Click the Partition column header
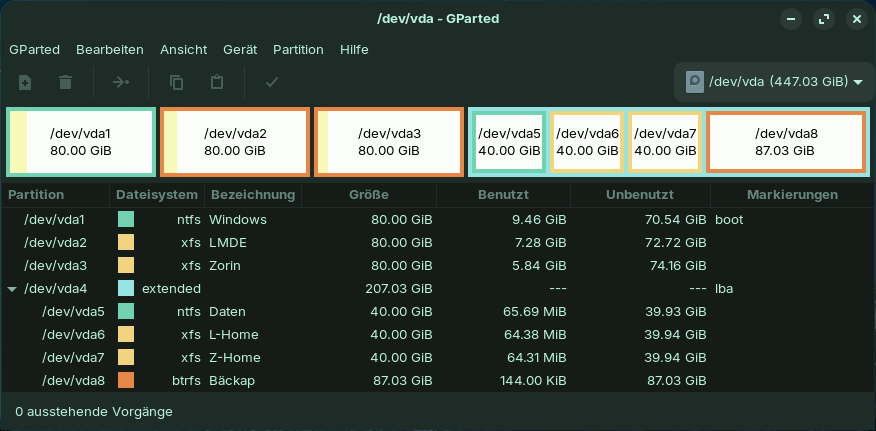Image resolution: width=876 pixels, height=431 pixels. click(55, 195)
